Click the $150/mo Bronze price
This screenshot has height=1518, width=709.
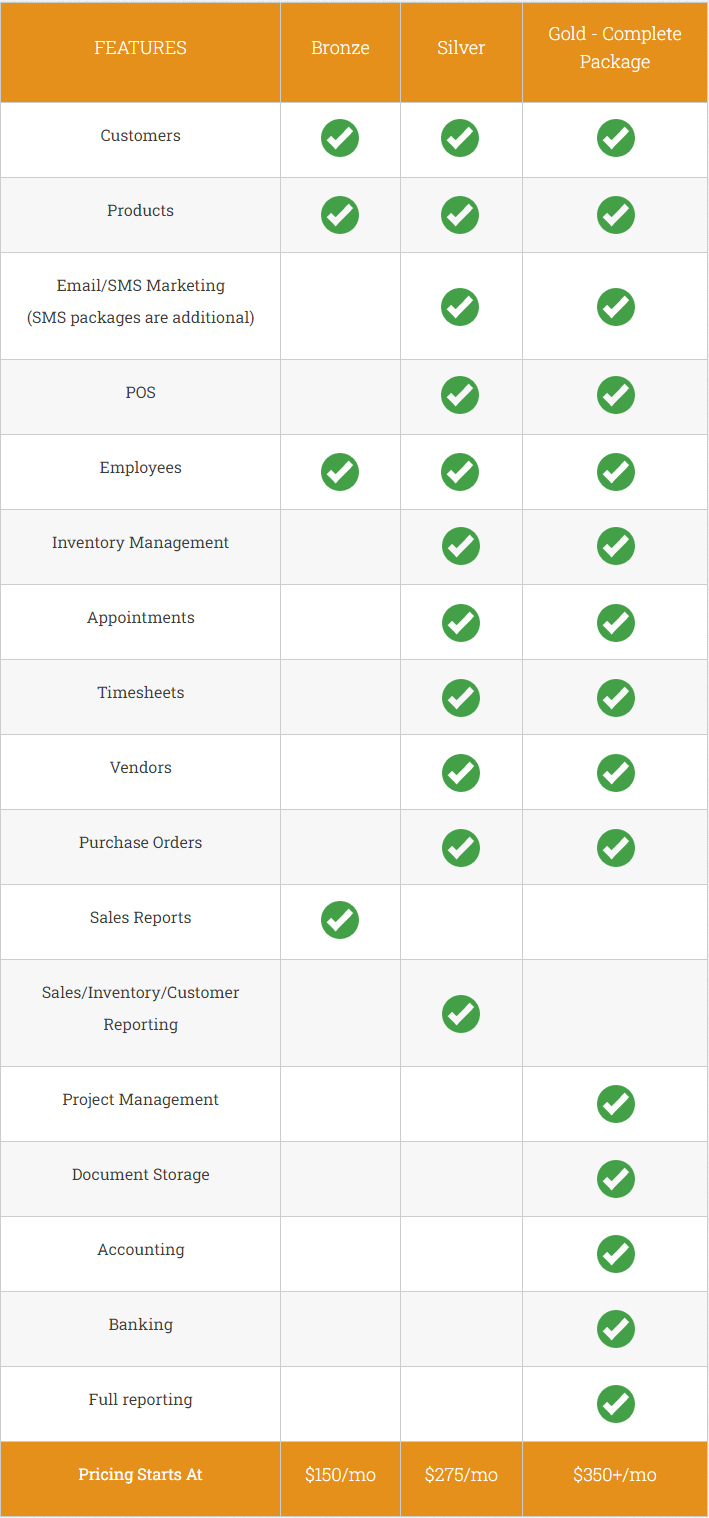[x=340, y=1475]
